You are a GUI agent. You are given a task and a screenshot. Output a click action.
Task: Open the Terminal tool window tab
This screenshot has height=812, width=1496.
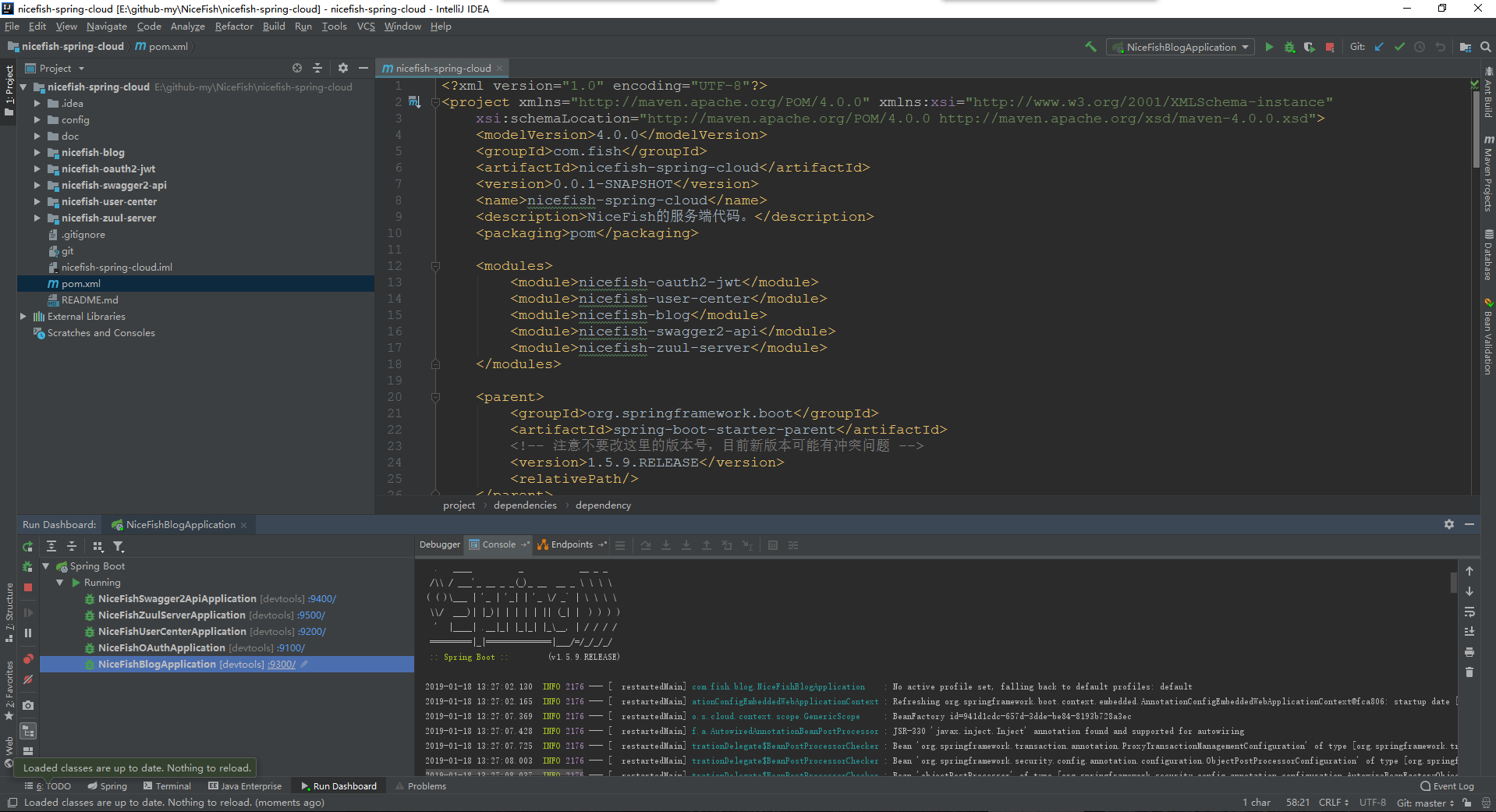pos(166,786)
